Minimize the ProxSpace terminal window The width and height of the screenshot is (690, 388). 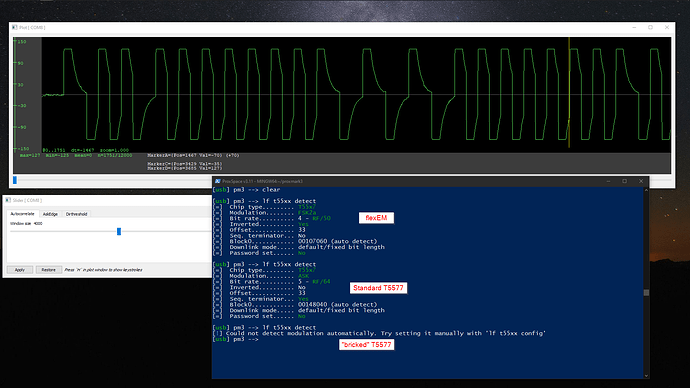(x=609, y=181)
